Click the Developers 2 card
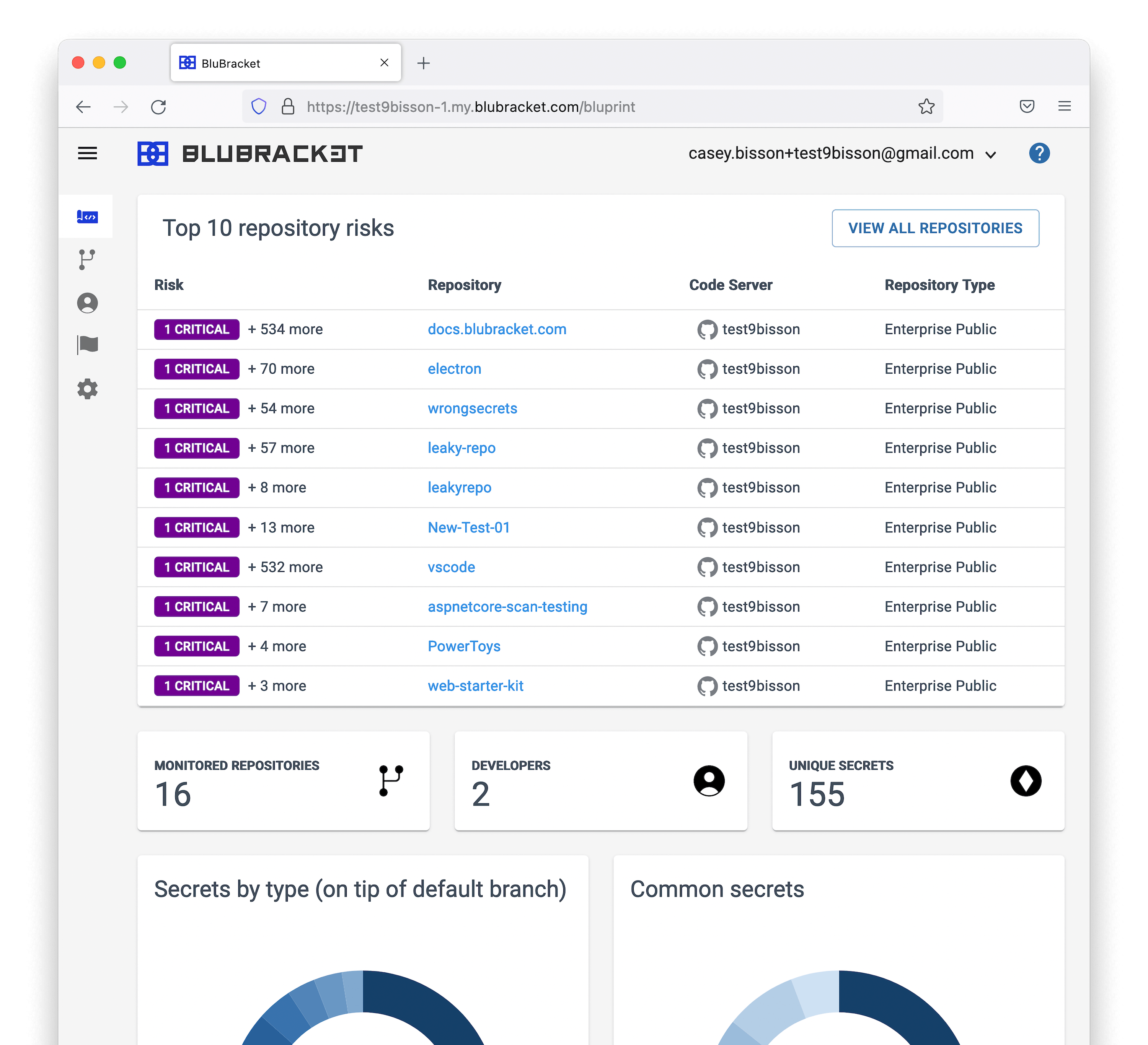Viewport: 1148px width, 1045px height. (x=601, y=781)
